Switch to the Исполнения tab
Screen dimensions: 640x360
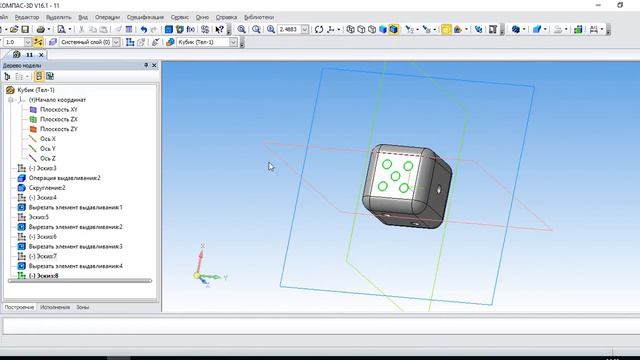pyautogui.click(x=55, y=307)
